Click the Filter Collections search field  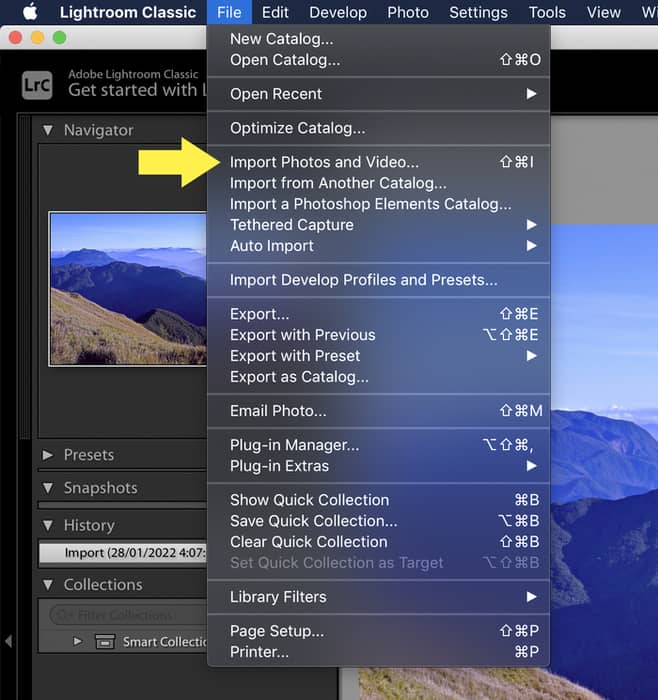(129, 616)
